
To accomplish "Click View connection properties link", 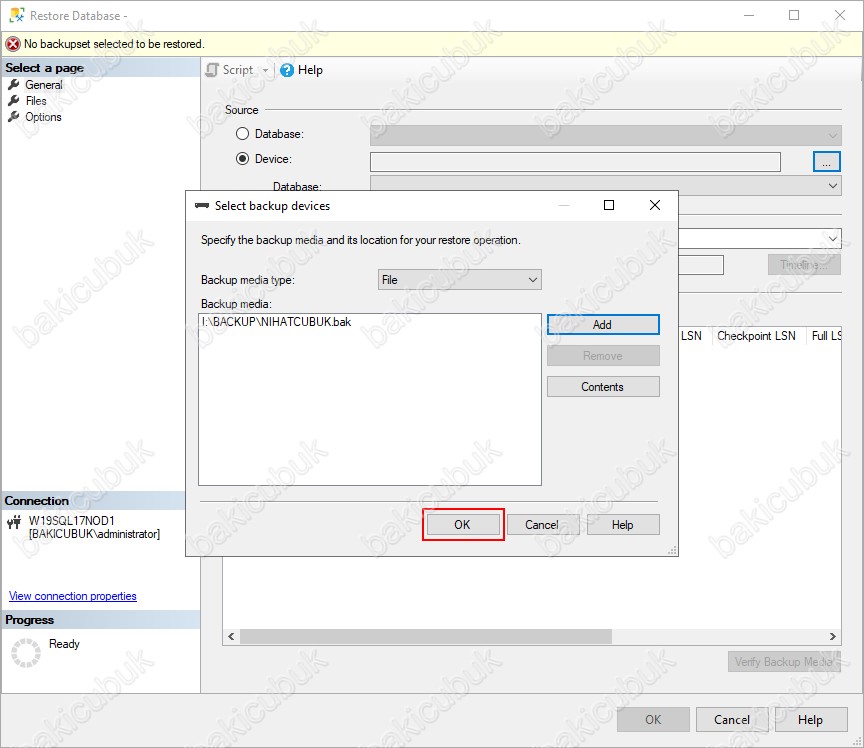I will 73,596.
